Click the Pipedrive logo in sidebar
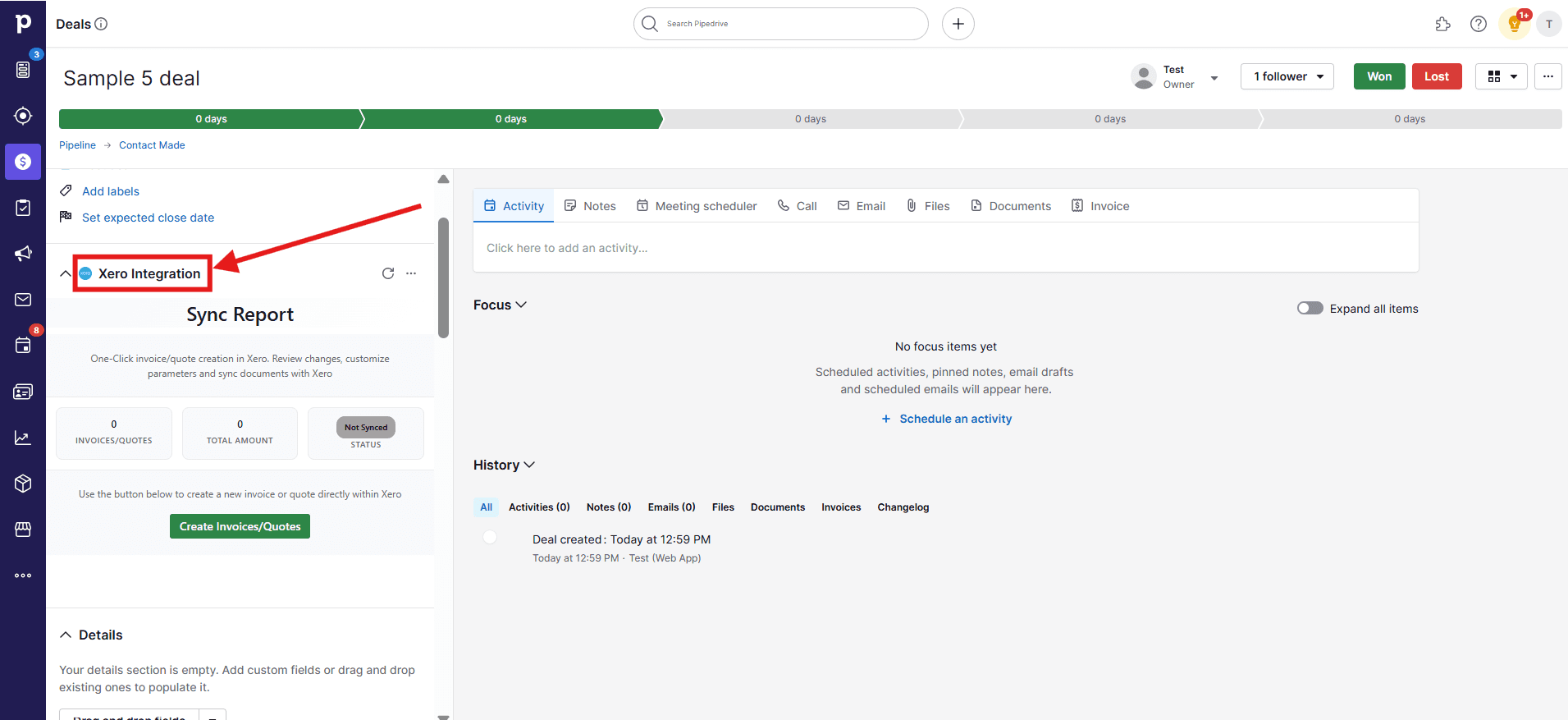The height and width of the screenshot is (720, 1568). click(23, 24)
